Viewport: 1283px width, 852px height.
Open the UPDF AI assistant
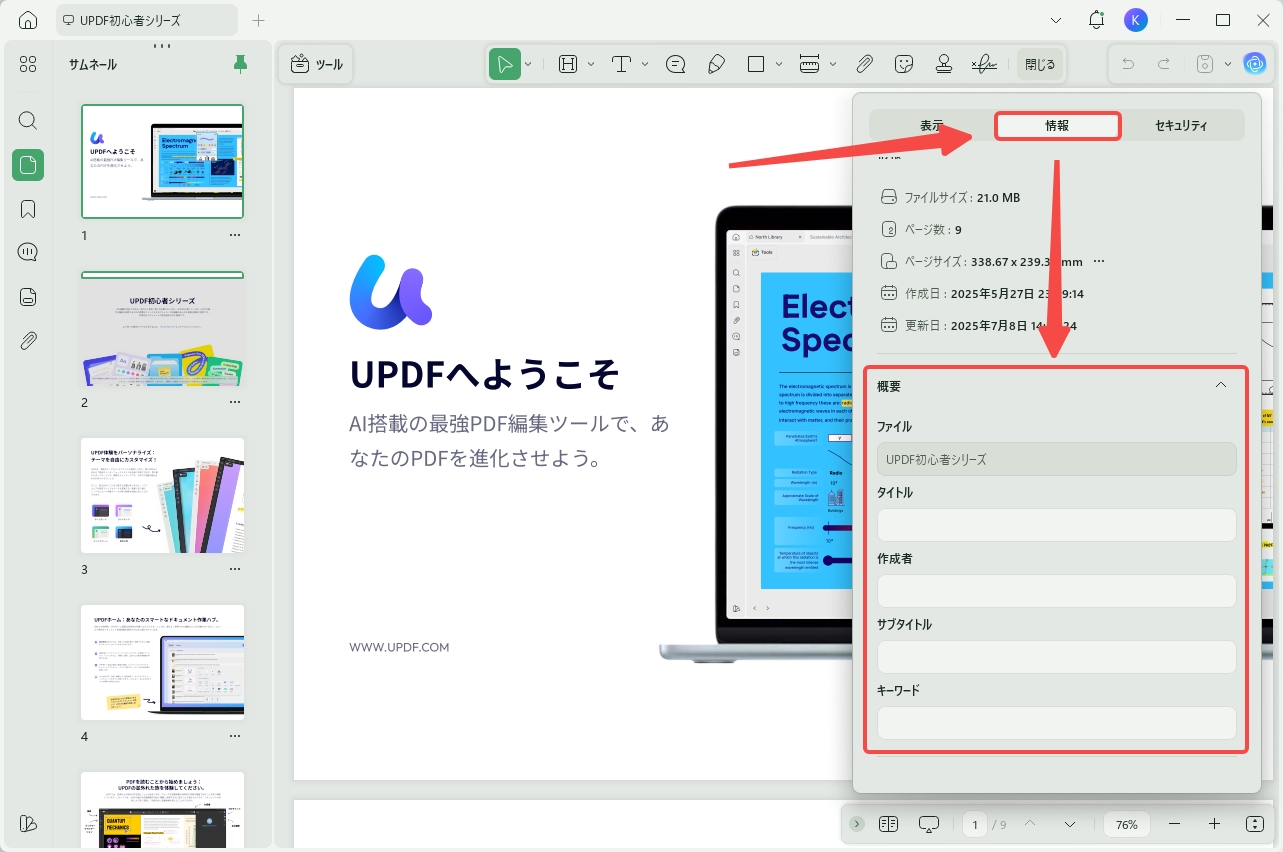[x=1254, y=64]
